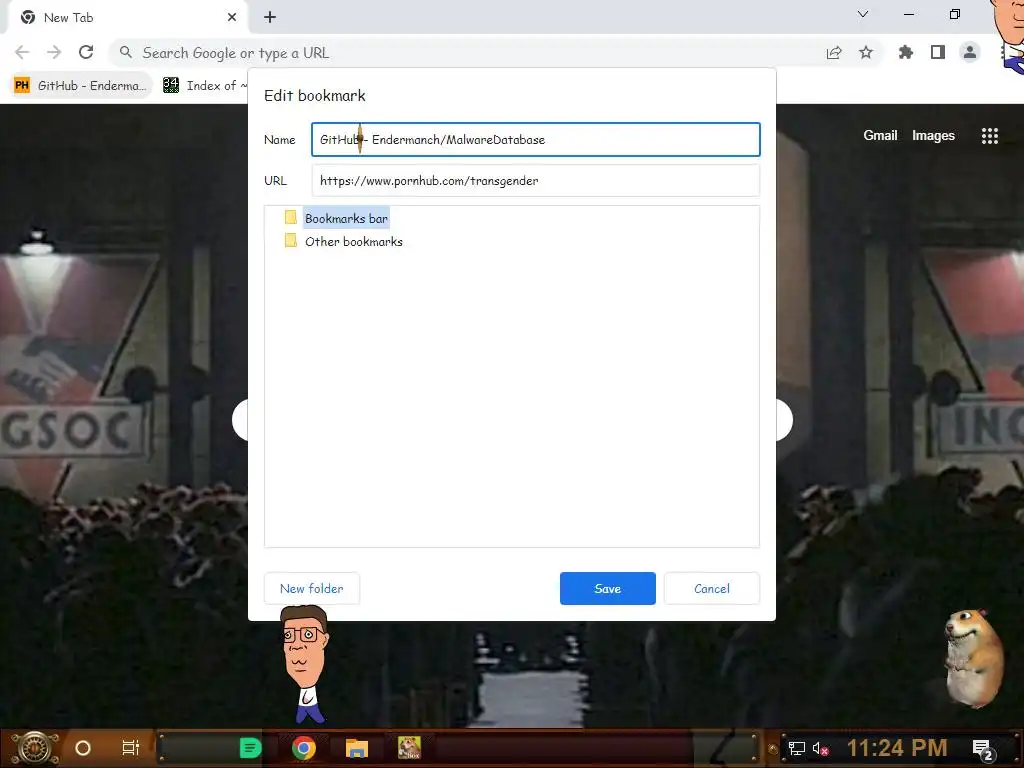
Task: Click the hamster desktop character
Action: coord(974,657)
